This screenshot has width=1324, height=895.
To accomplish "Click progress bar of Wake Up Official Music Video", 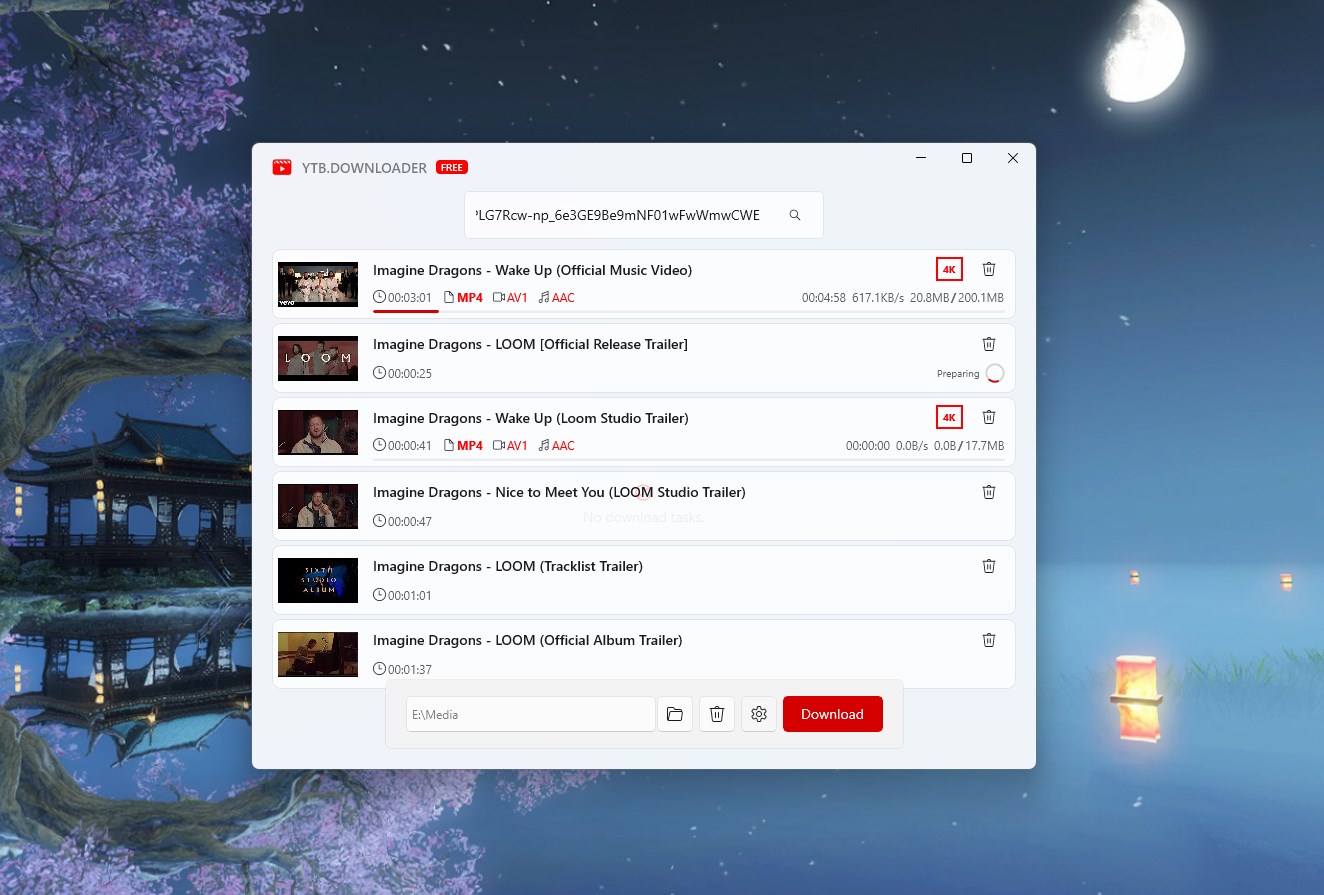I will (689, 311).
